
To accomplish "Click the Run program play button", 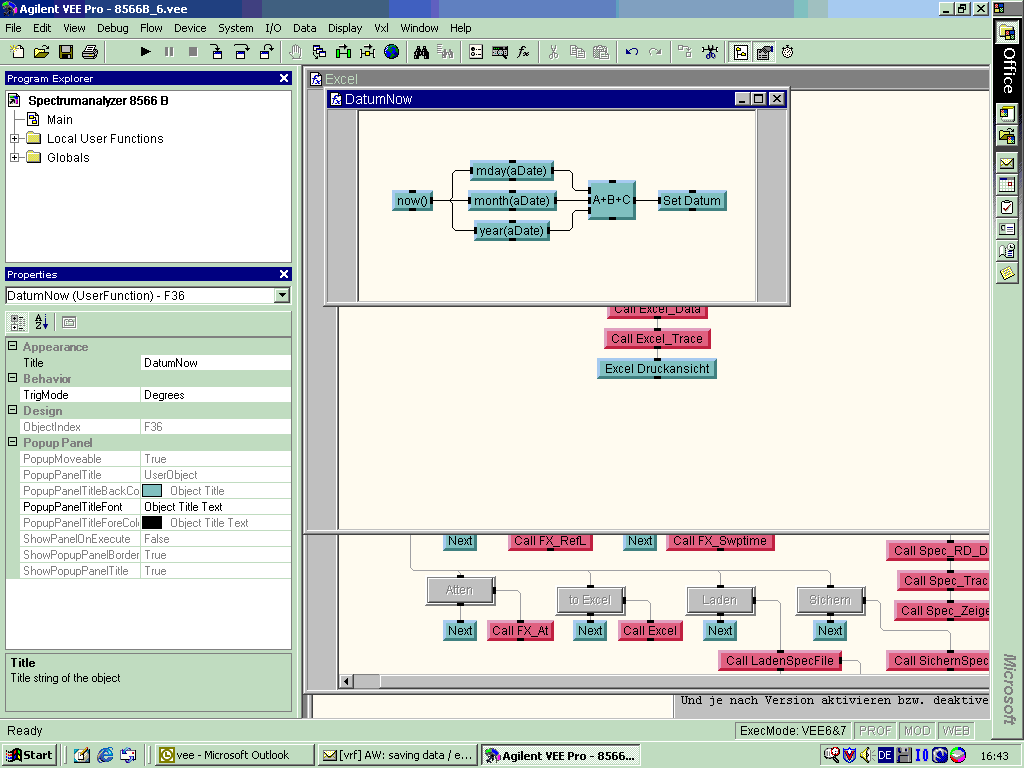I will coord(145,51).
